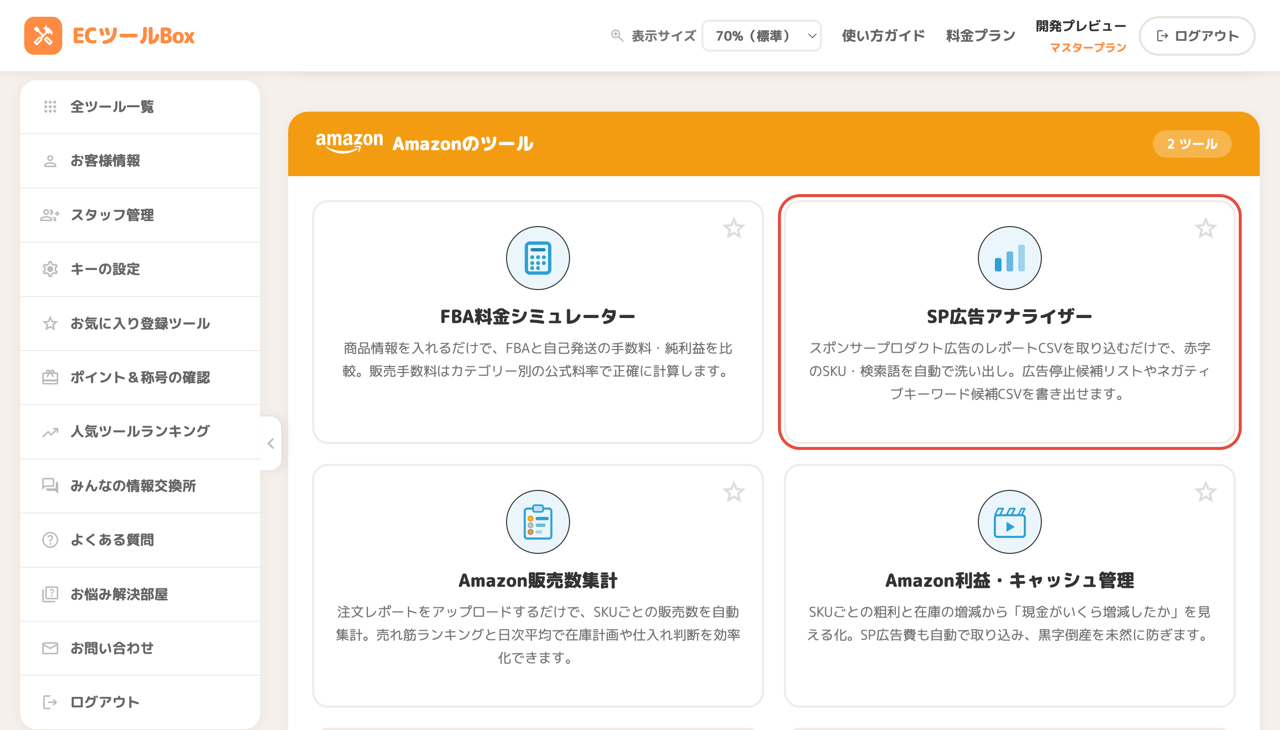1280x730 pixels.
Task: Collapse the sidebar with the chevron handle
Action: point(270,443)
